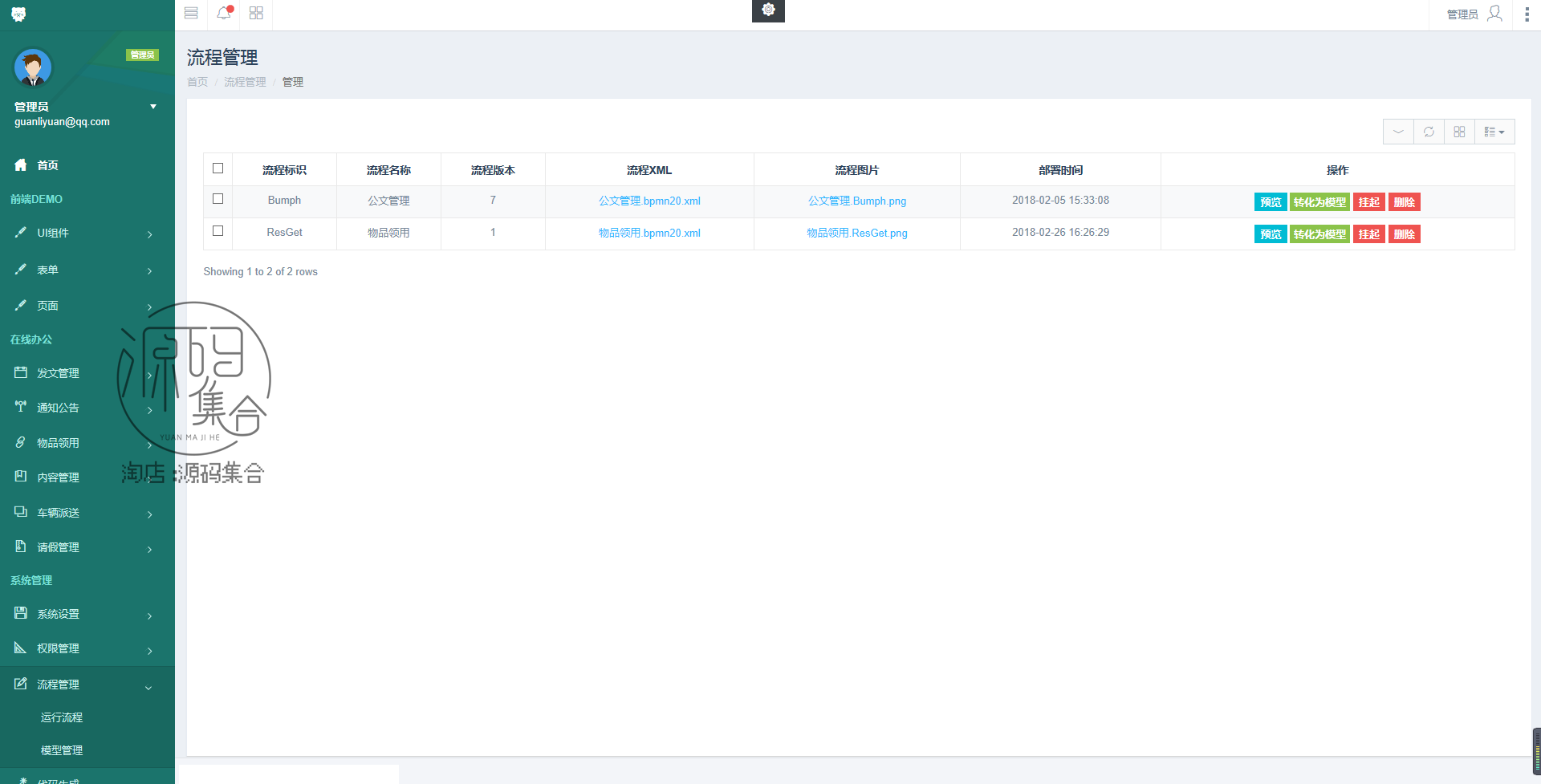Toggle card view grid icon in table toolbar

pos(1459,132)
